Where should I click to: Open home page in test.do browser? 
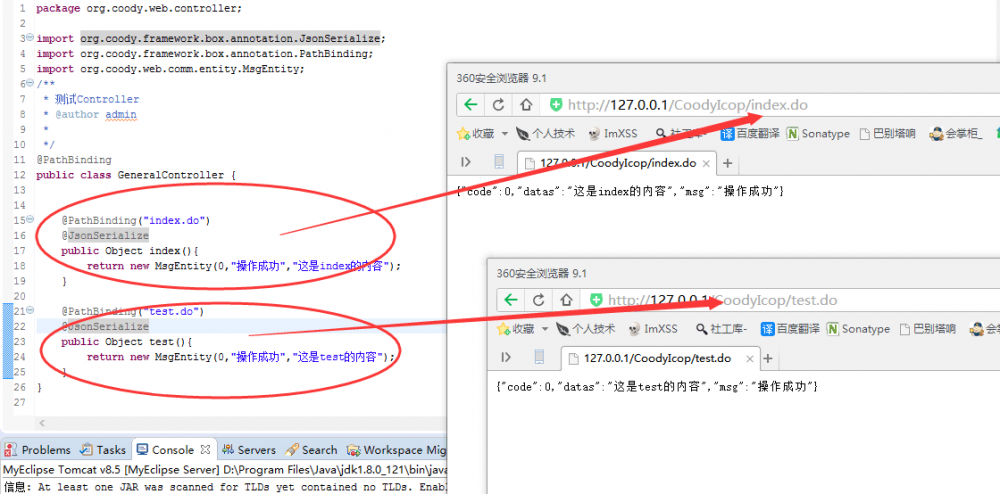566,300
